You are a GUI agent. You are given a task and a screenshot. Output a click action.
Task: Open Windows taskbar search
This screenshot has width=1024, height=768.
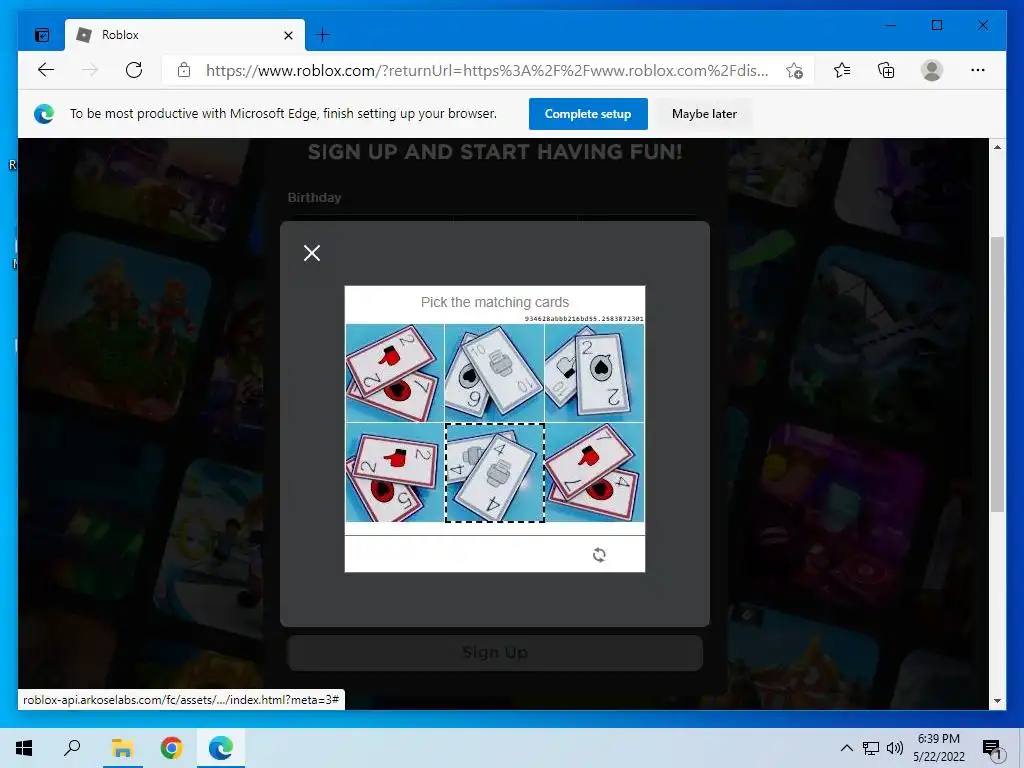[72, 748]
